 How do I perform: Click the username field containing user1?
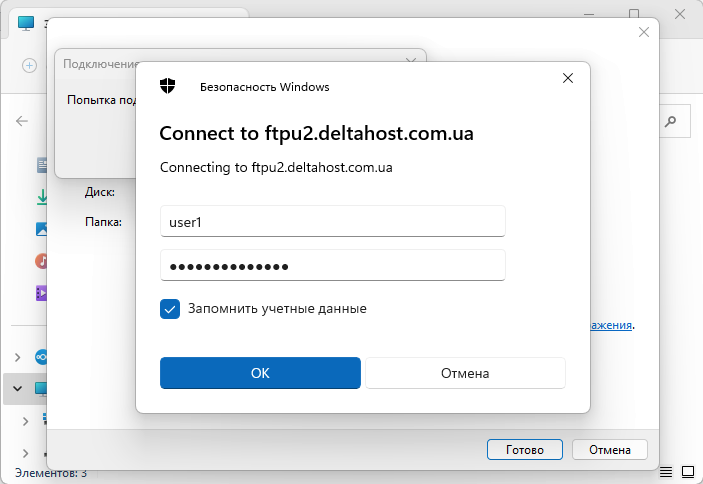coord(333,221)
